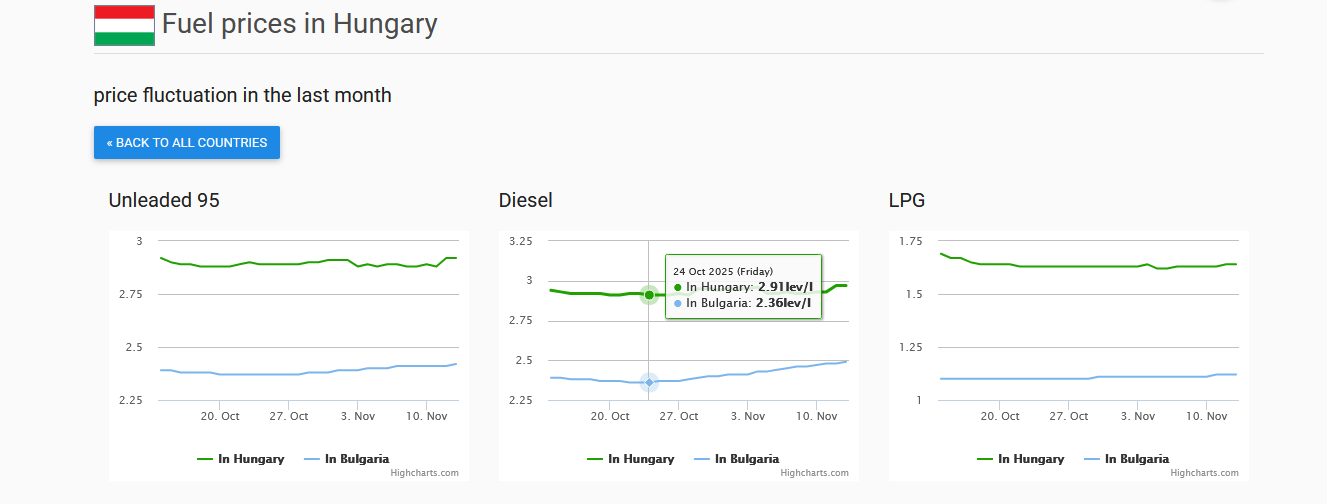The width and height of the screenshot is (1327, 504).
Task: Click the 10. Nov axis label in Diesel chart
Action: tap(817, 416)
